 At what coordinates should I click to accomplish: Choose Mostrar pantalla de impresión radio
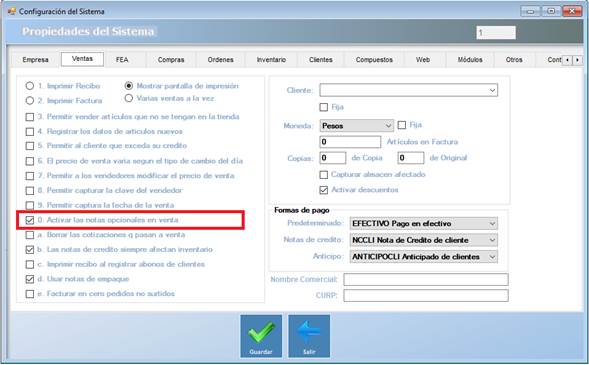129,86
